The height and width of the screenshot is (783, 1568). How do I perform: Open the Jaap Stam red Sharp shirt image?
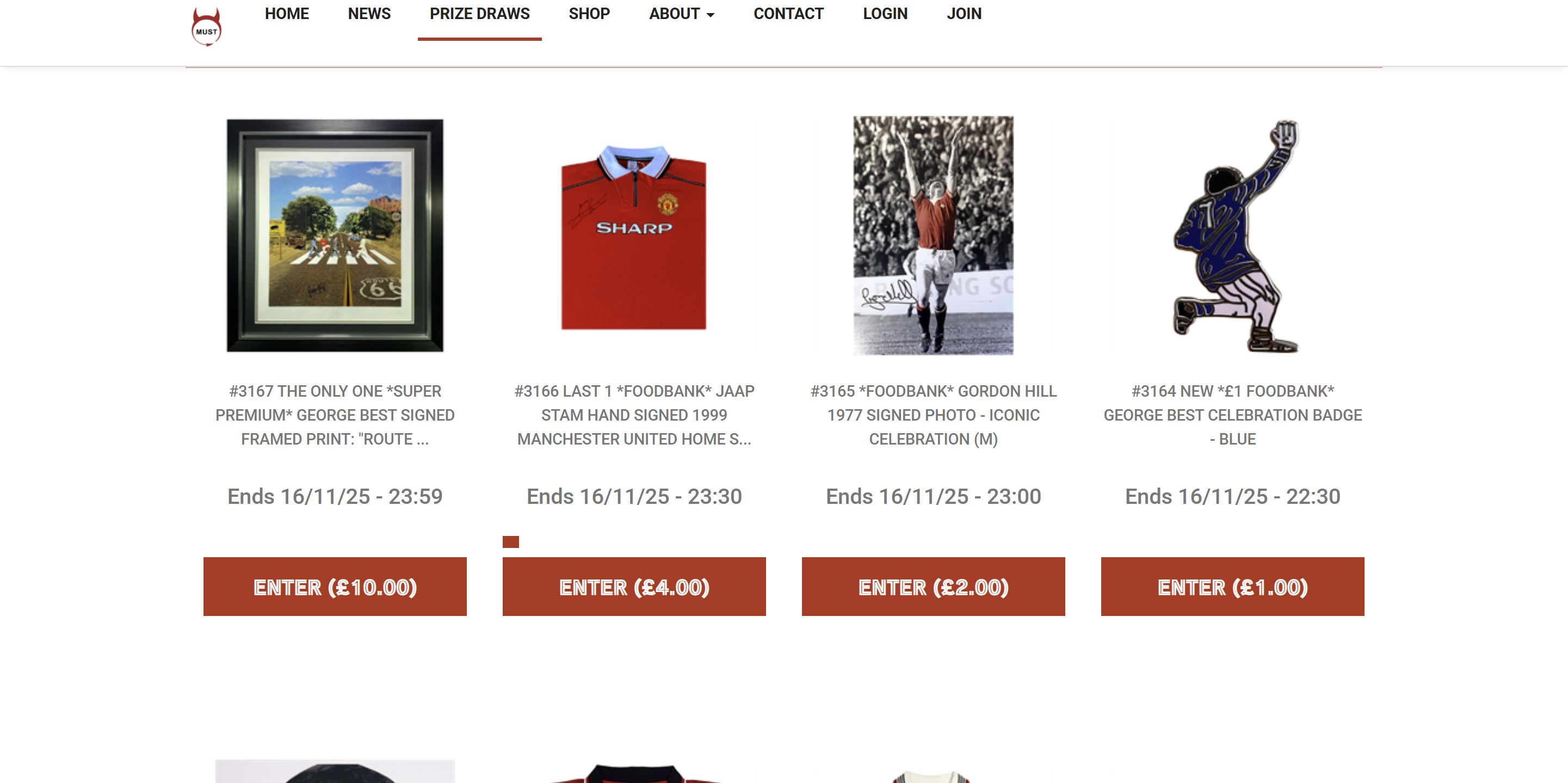pos(634,237)
